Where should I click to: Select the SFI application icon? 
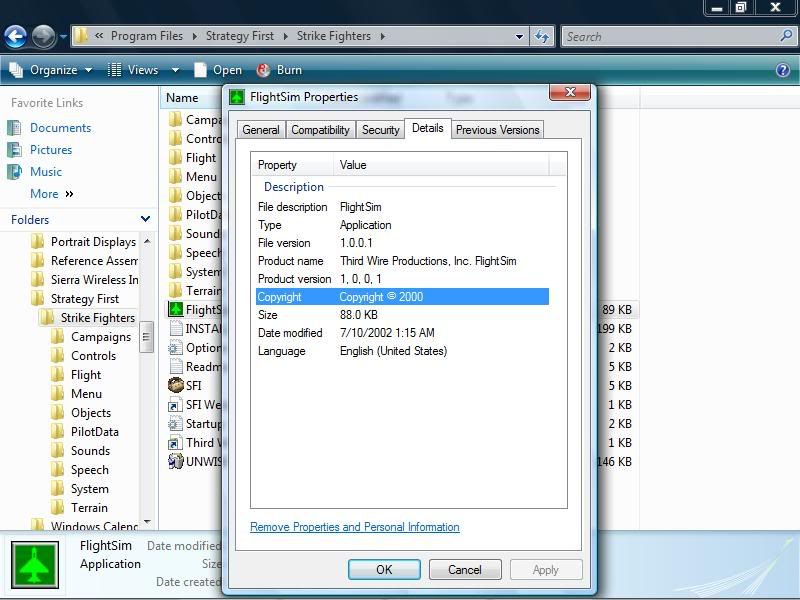click(x=176, y=385)
